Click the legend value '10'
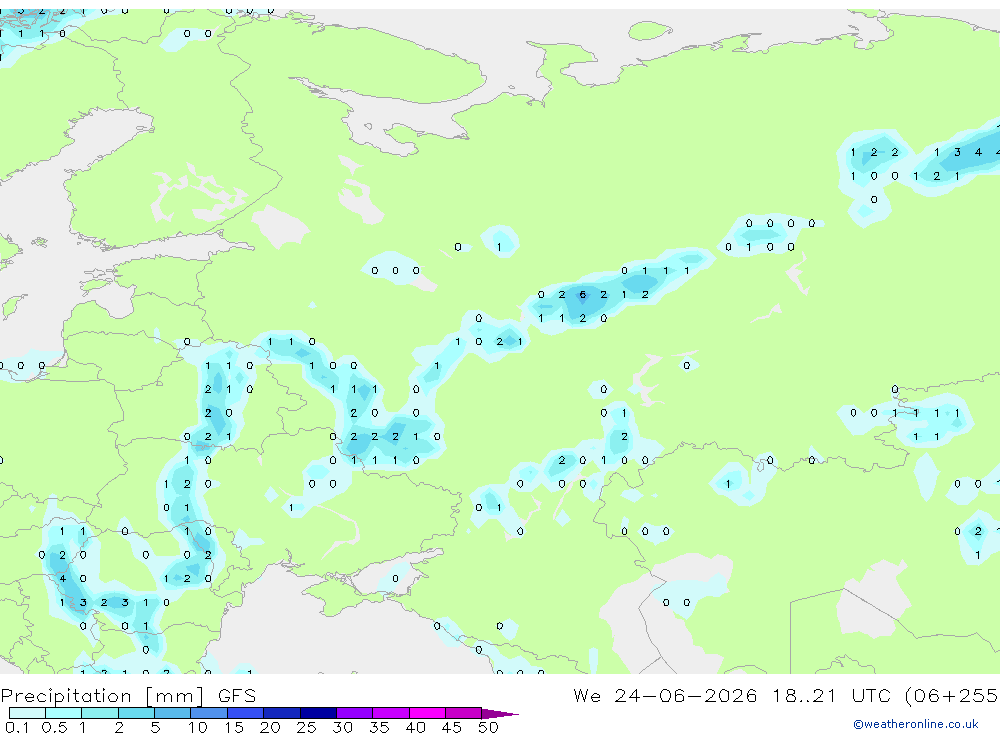Viewport: 1000px width, 733px height. pos(197,727)
